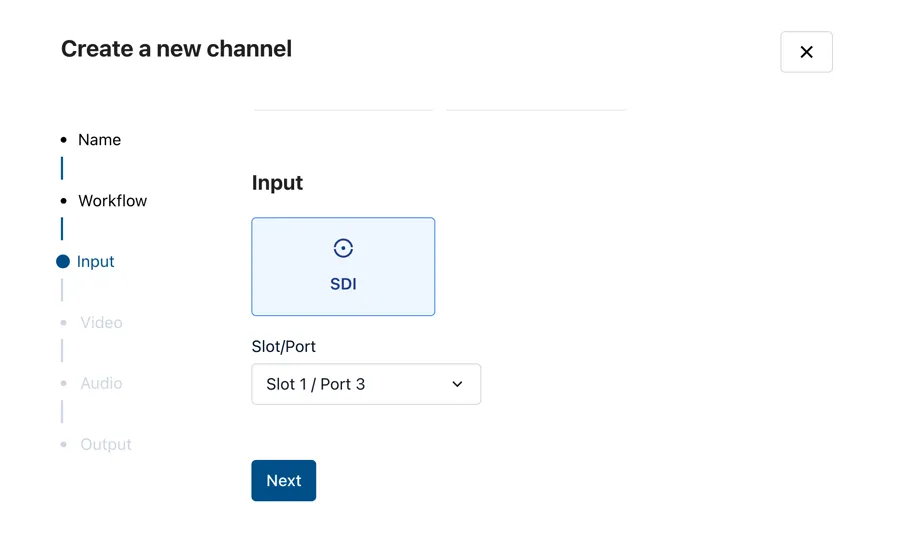
Task: Open the Slot/Port dropdown
Action: pyautogui.click(x=366, y=384)
